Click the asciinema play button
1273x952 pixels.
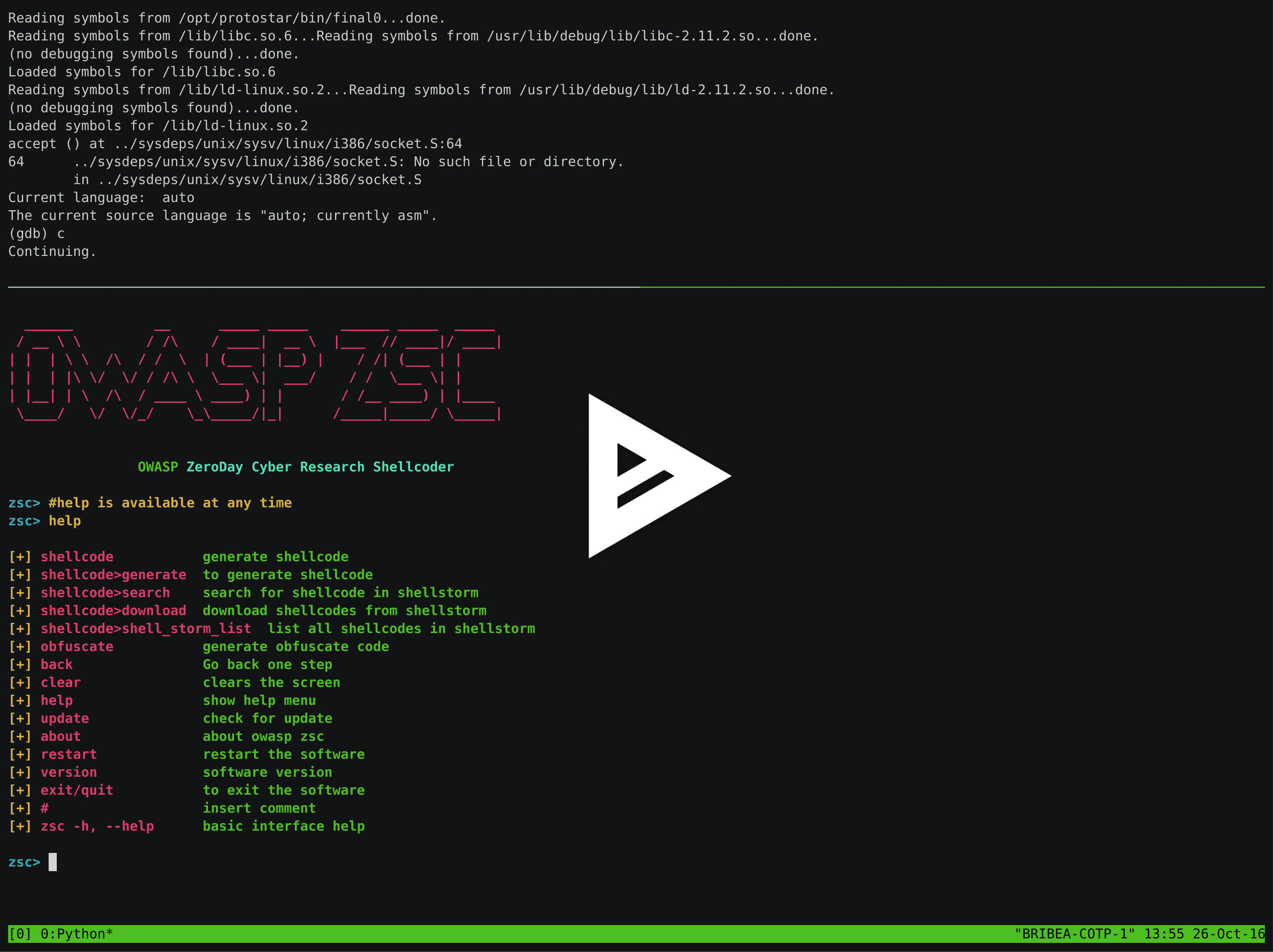(x=659, y=476)
